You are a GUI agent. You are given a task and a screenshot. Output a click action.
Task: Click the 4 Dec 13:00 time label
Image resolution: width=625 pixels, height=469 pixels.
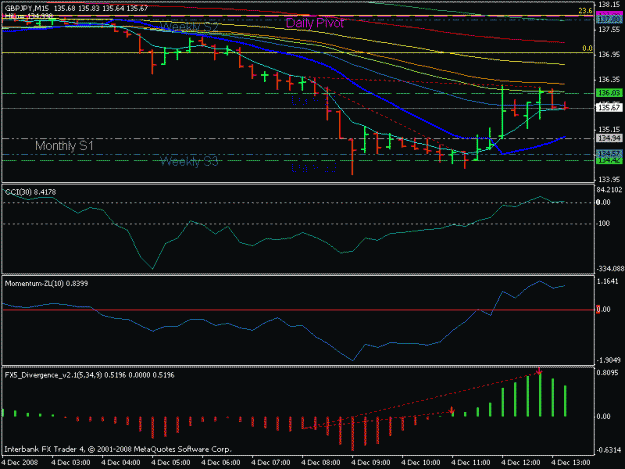(x=571, y=463)
